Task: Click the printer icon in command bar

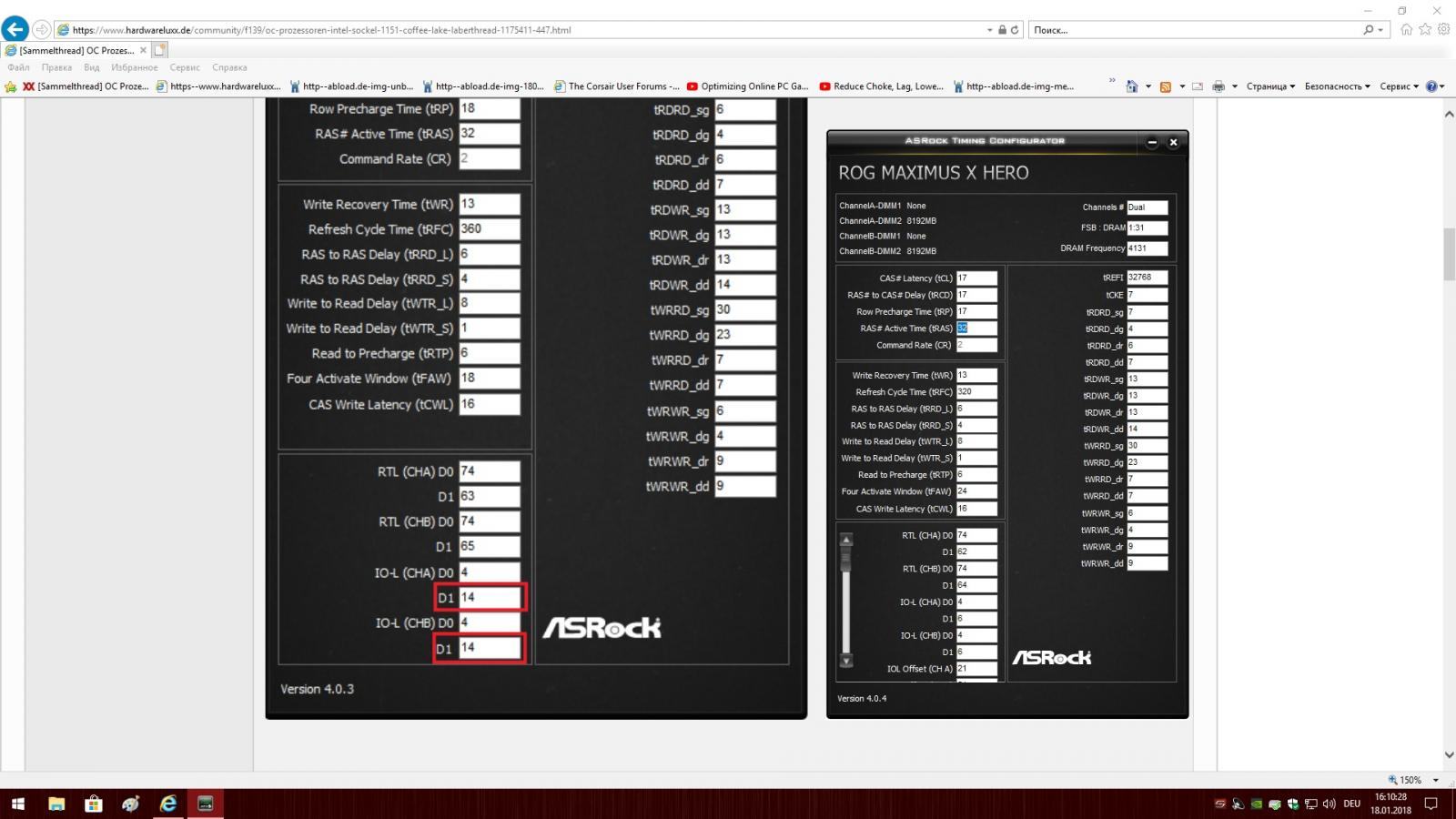Action: click(1218, 86)
